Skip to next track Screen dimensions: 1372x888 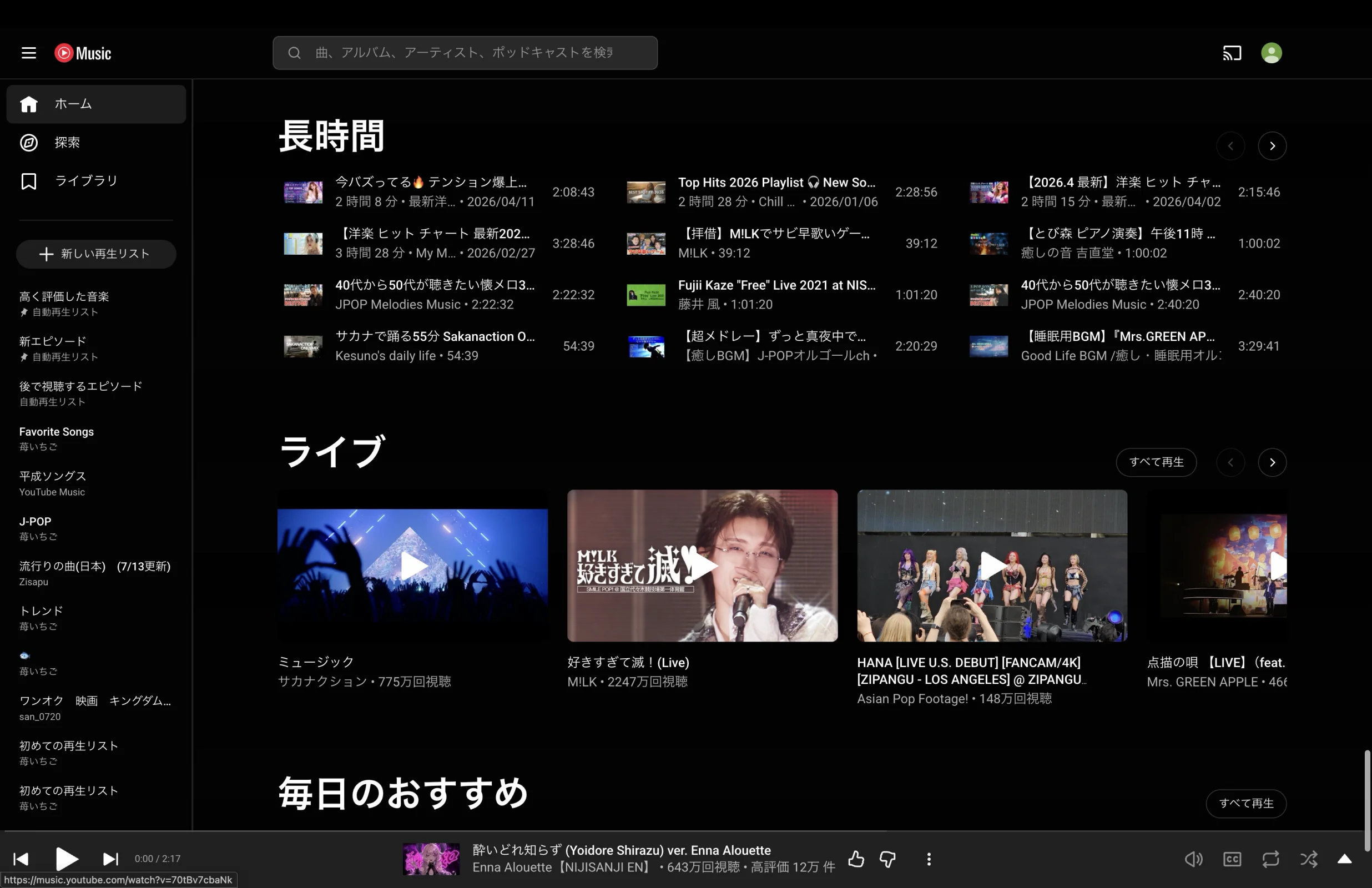click(x=110, y=859)
